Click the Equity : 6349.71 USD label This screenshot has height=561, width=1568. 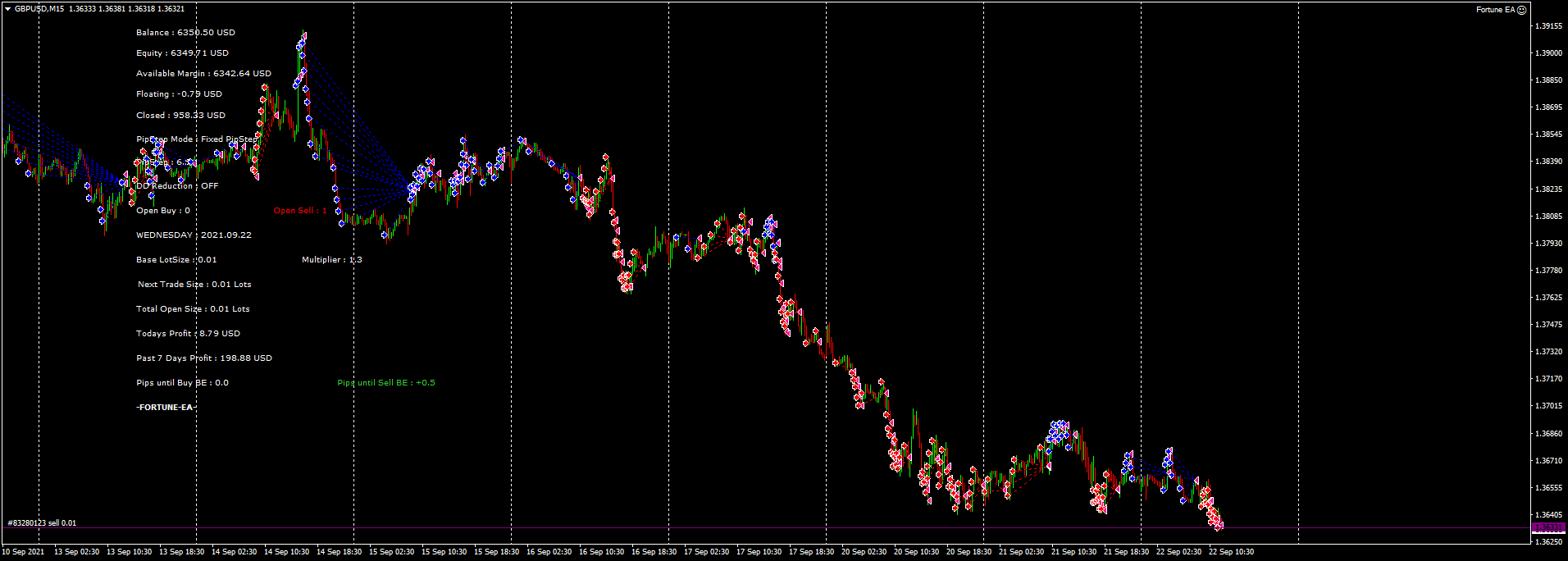[x=182, y=53]
